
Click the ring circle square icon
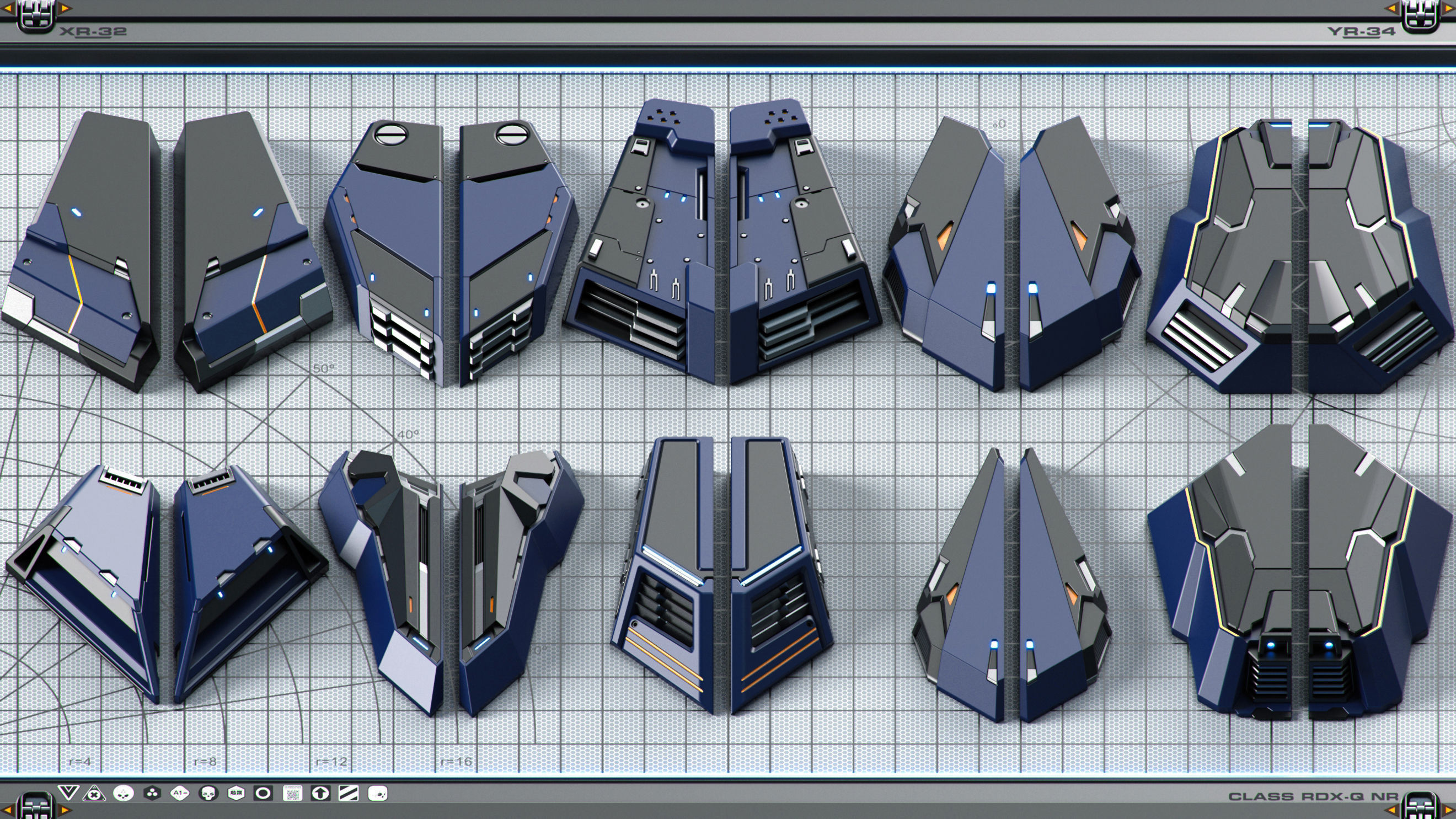[263, 794]
